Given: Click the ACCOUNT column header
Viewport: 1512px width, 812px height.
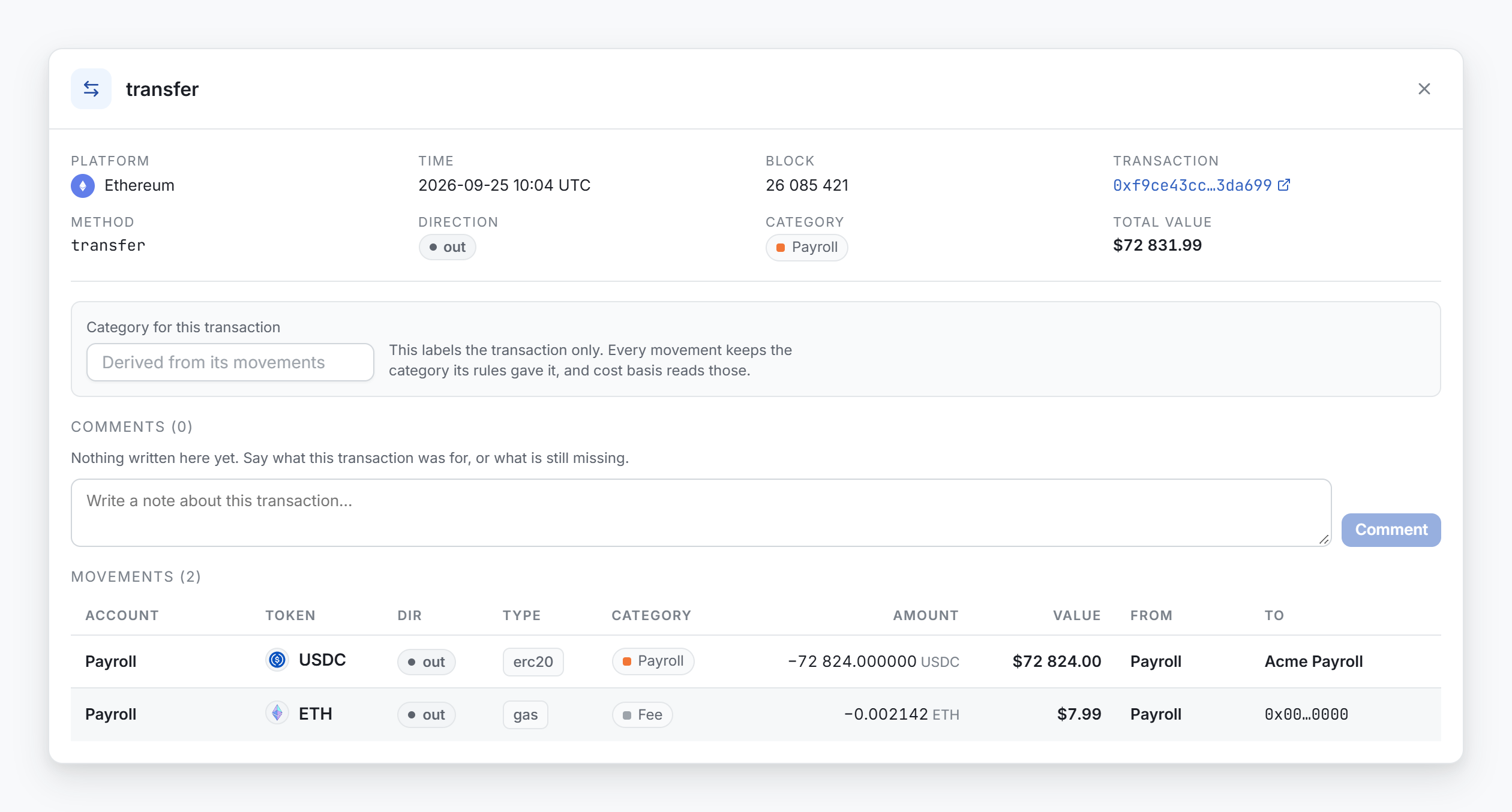Looking at the screenshot, I should click(x=122, y=615).
